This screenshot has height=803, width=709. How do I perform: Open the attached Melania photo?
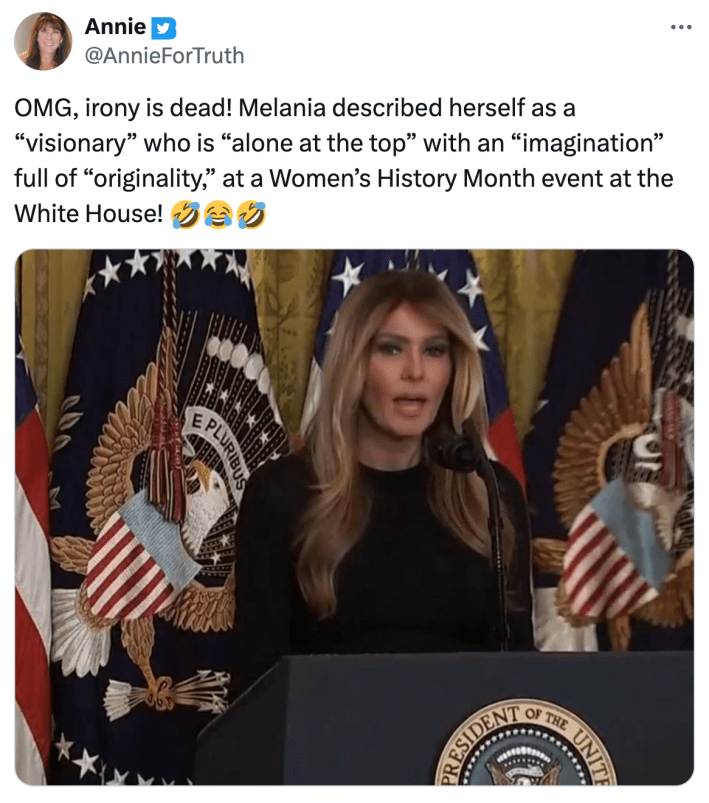(x=357, y=520)
